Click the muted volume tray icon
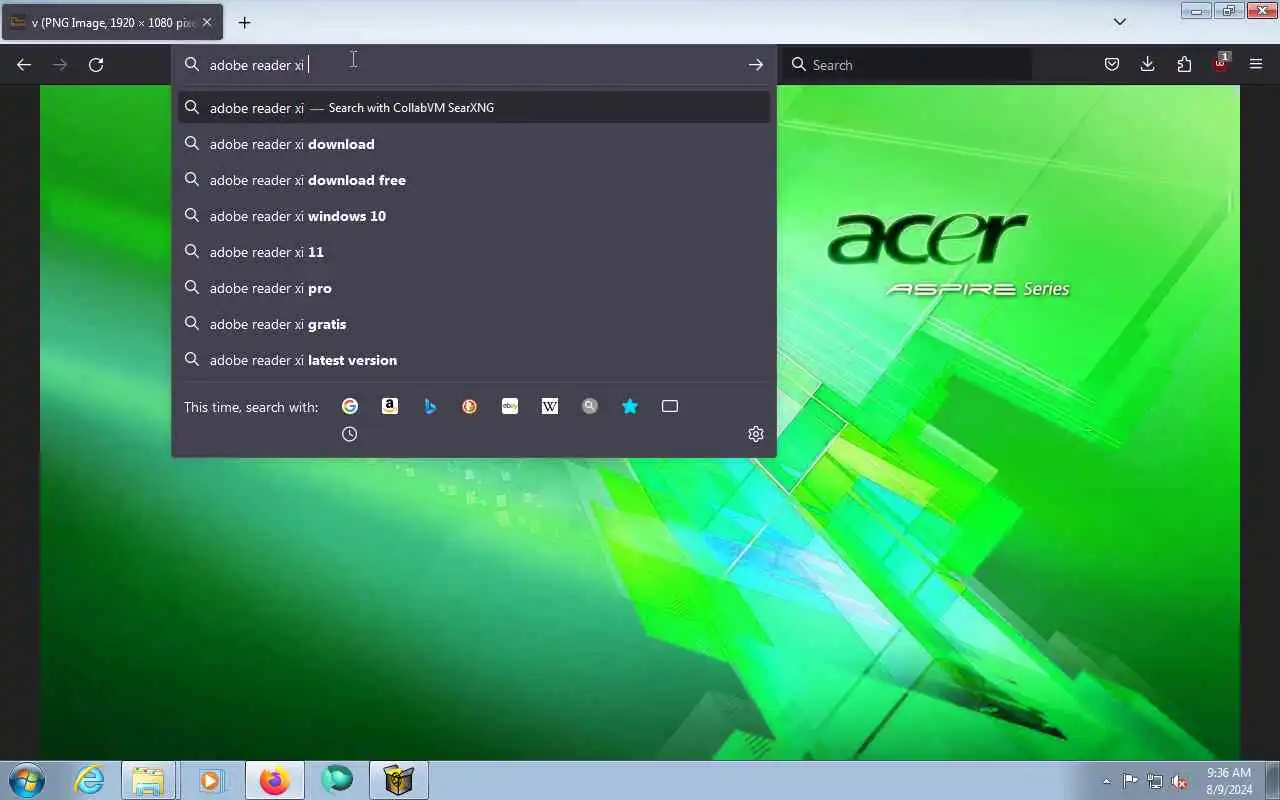 tap(1180, 781)
